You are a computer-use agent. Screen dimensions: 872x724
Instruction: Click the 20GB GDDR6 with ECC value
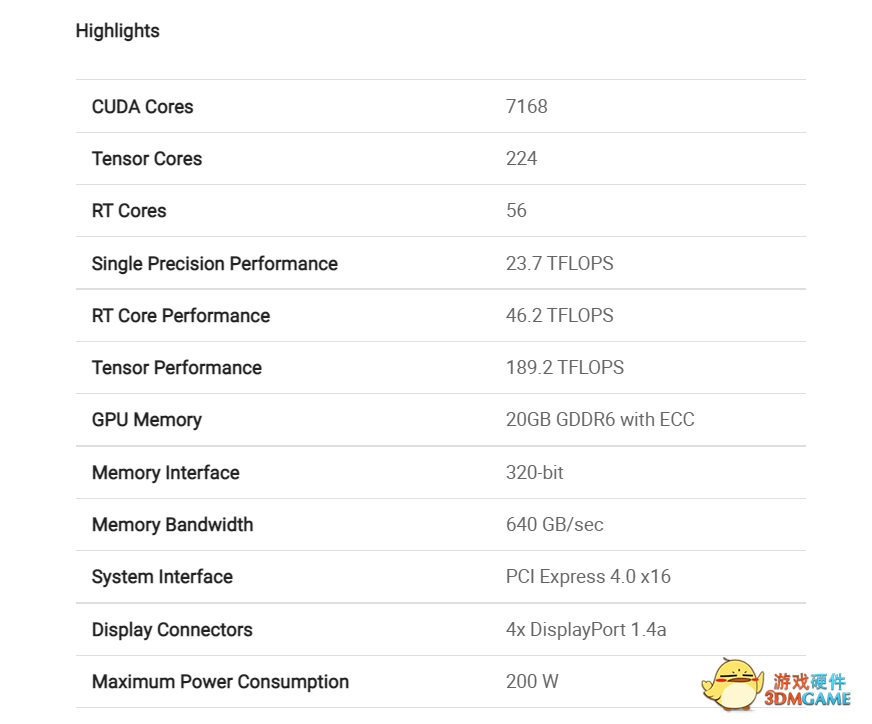click(599, 420)
